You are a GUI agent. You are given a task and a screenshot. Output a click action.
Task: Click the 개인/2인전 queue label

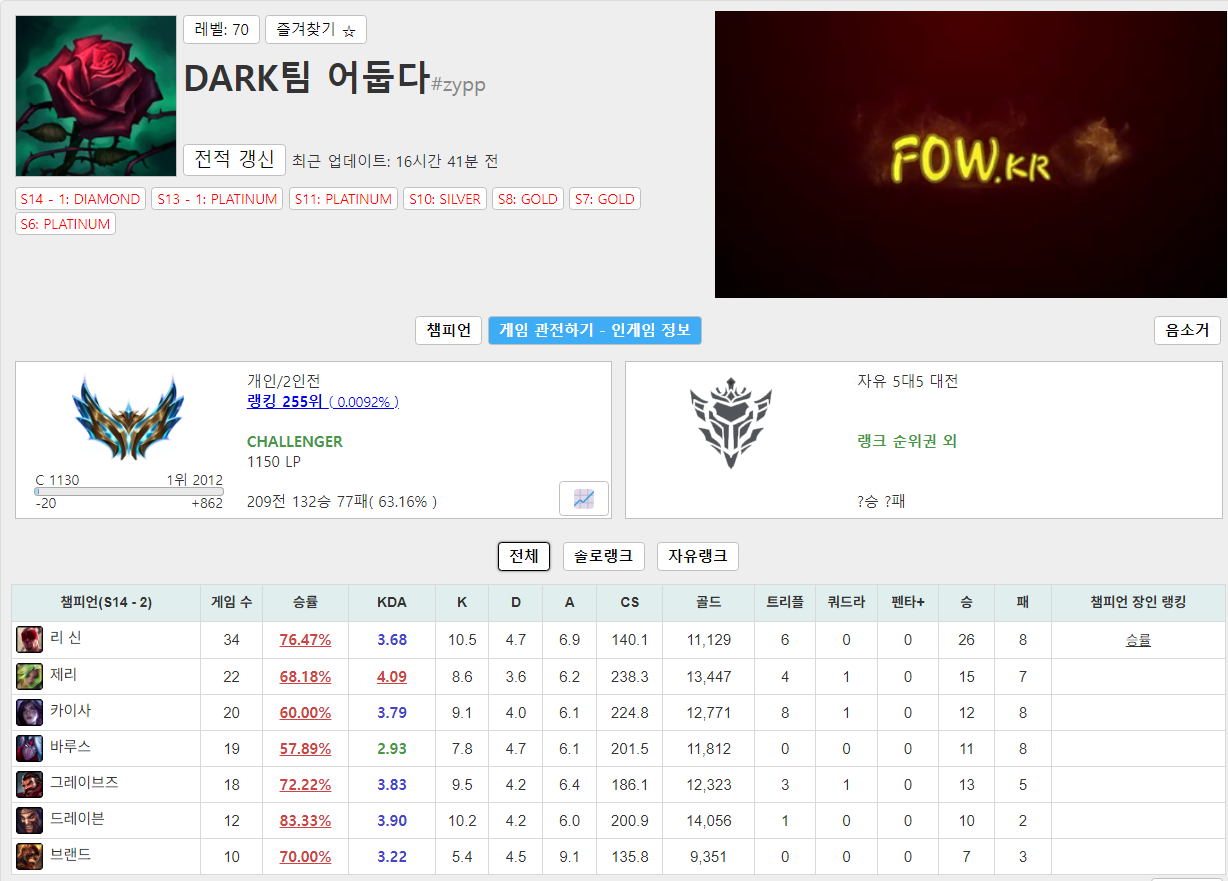pyautogui.click(x=284, y=381)
